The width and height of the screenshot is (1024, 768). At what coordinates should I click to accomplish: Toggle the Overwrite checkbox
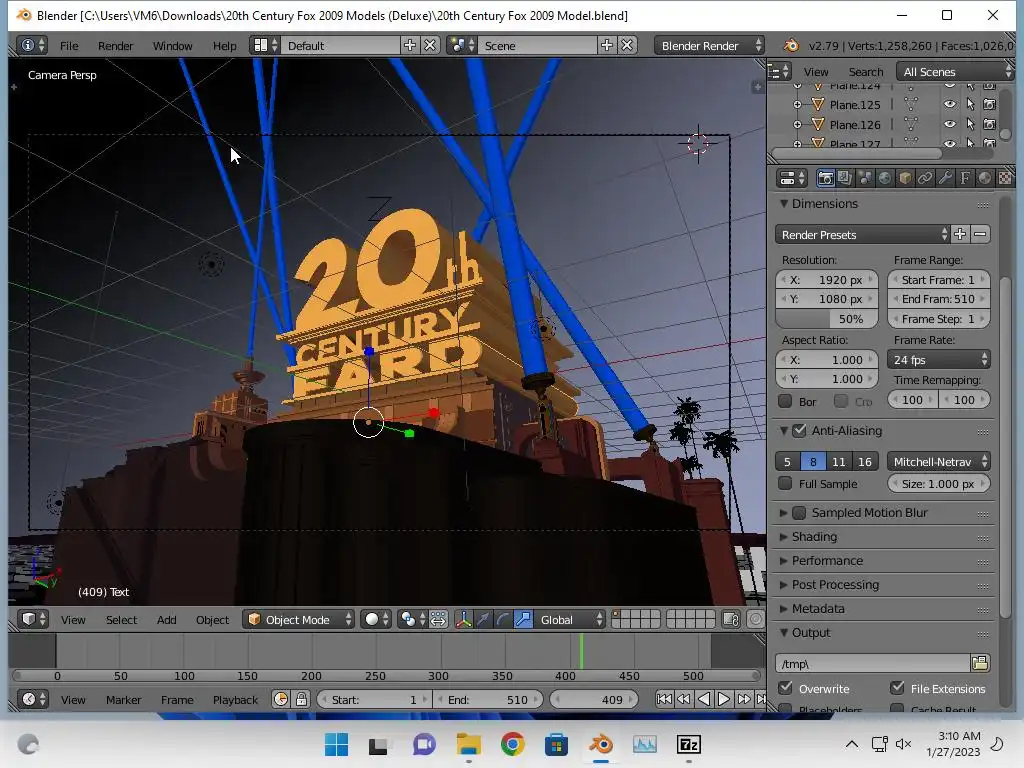786,688
